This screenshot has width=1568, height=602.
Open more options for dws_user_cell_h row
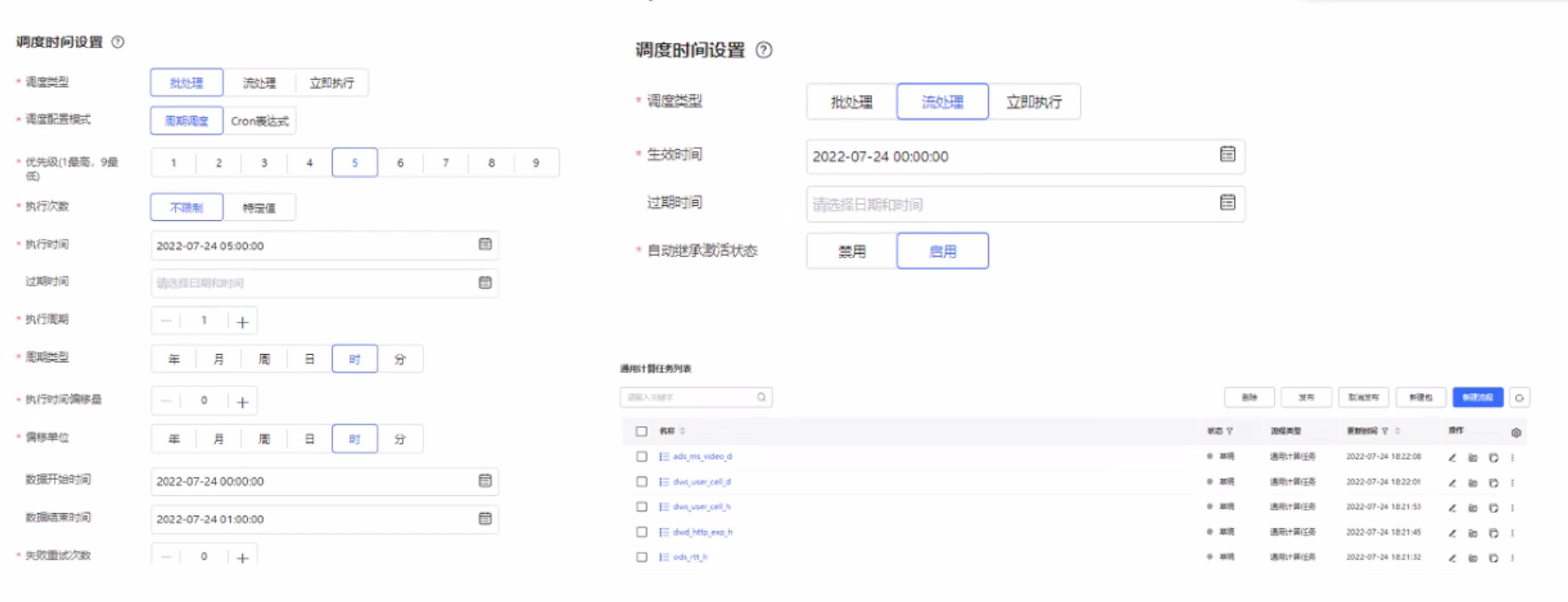(1512, 508)
